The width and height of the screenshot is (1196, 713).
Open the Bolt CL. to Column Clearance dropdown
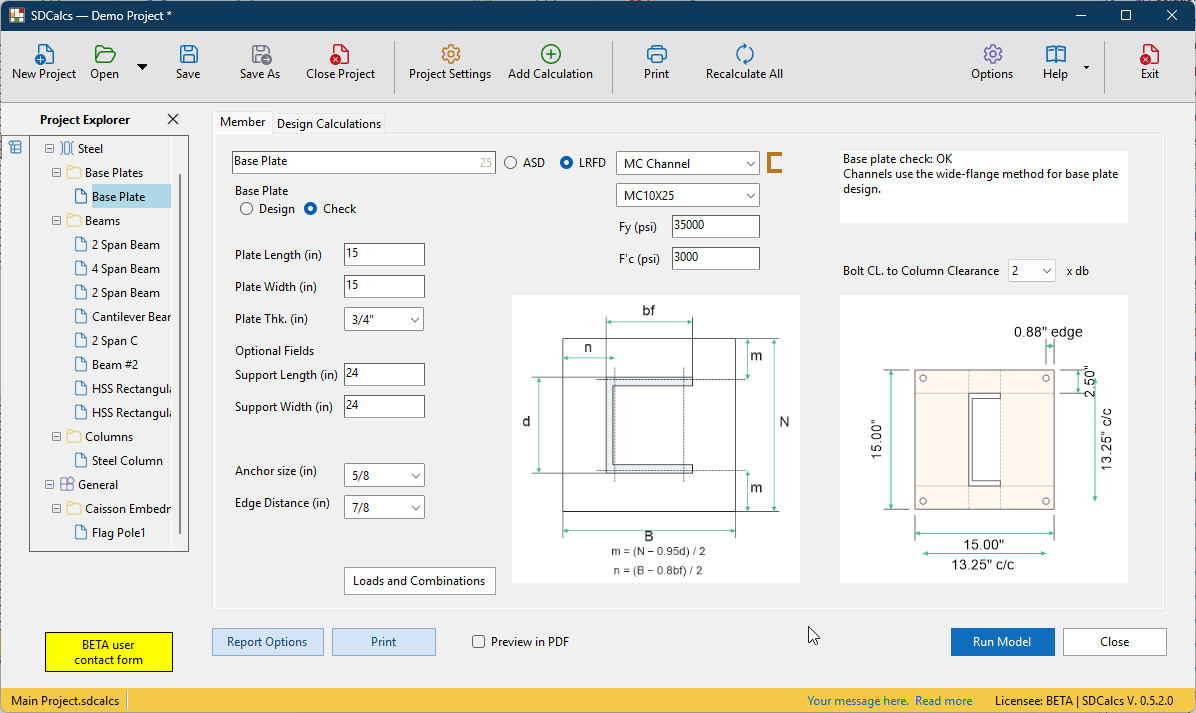[x=1031, y=271]
